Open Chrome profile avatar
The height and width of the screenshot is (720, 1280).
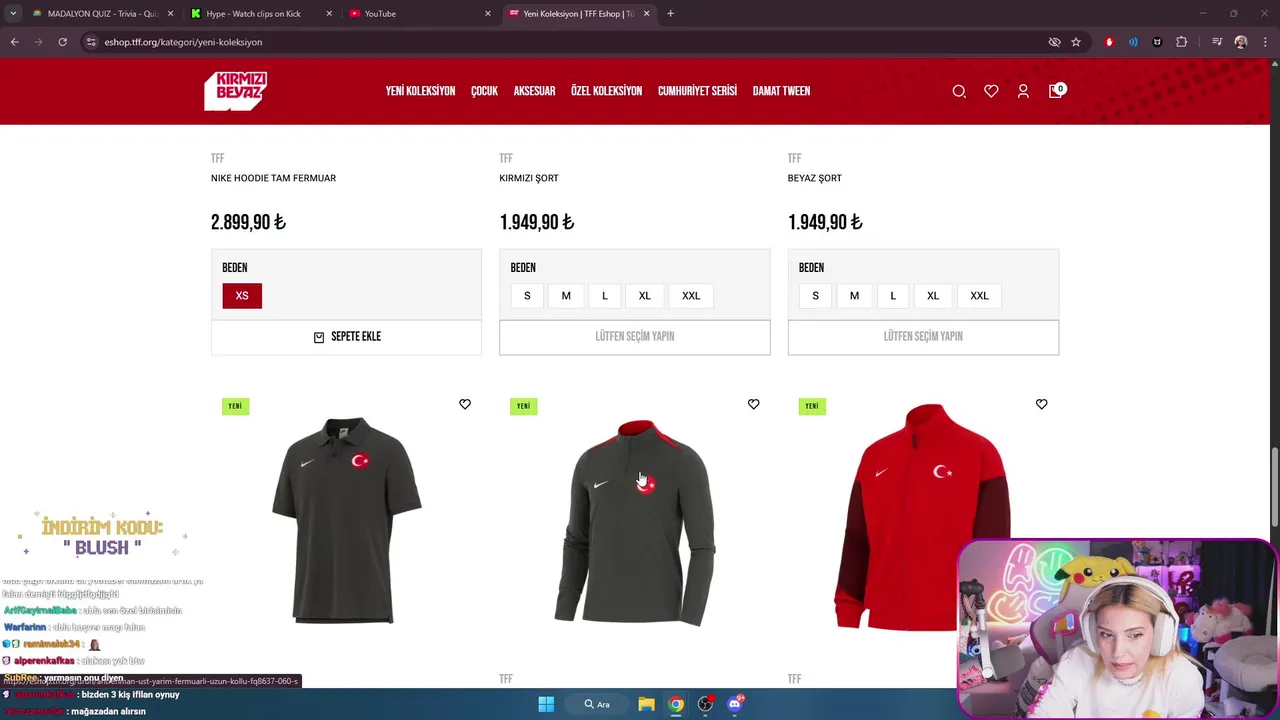[x=1241, y=42]
